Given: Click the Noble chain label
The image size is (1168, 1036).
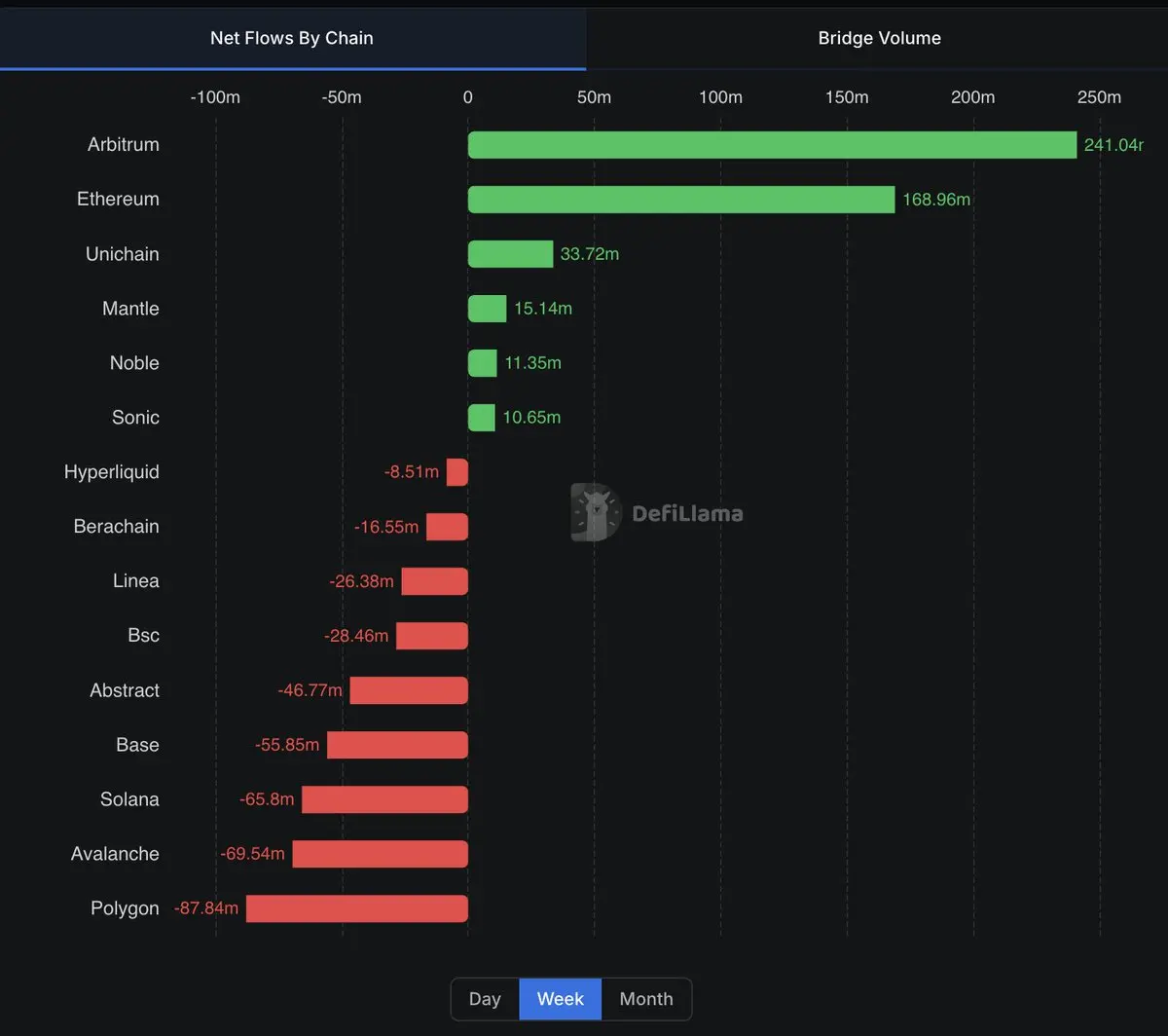Looking at the screenshot, I should coord(134,363).
